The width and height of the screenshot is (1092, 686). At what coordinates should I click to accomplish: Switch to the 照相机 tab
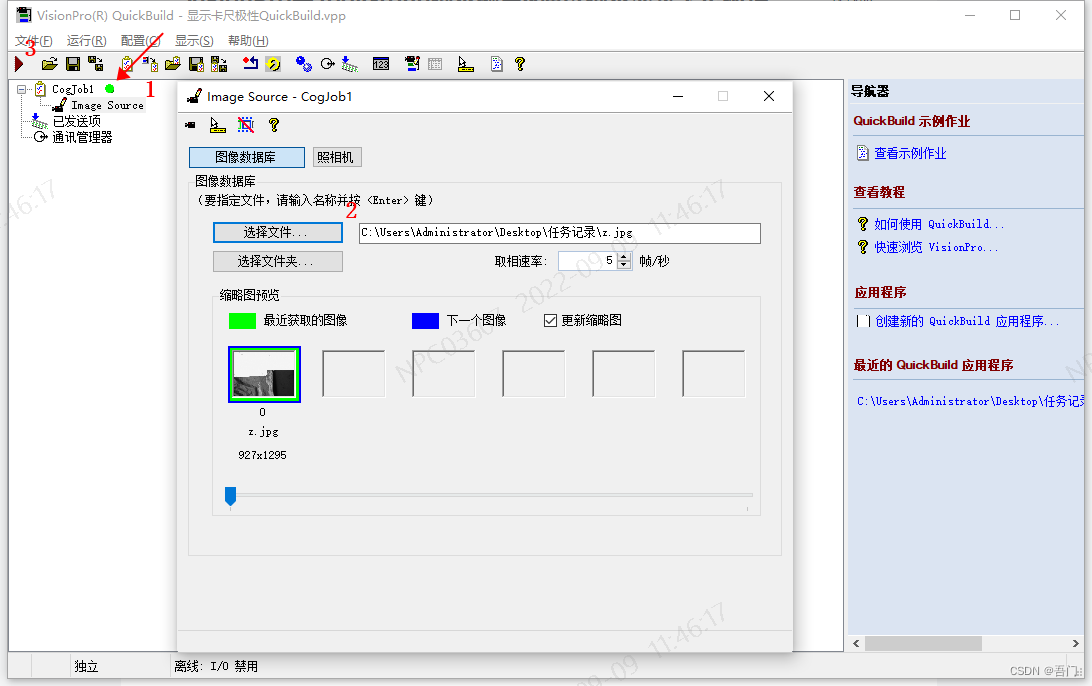coord(336,157)
